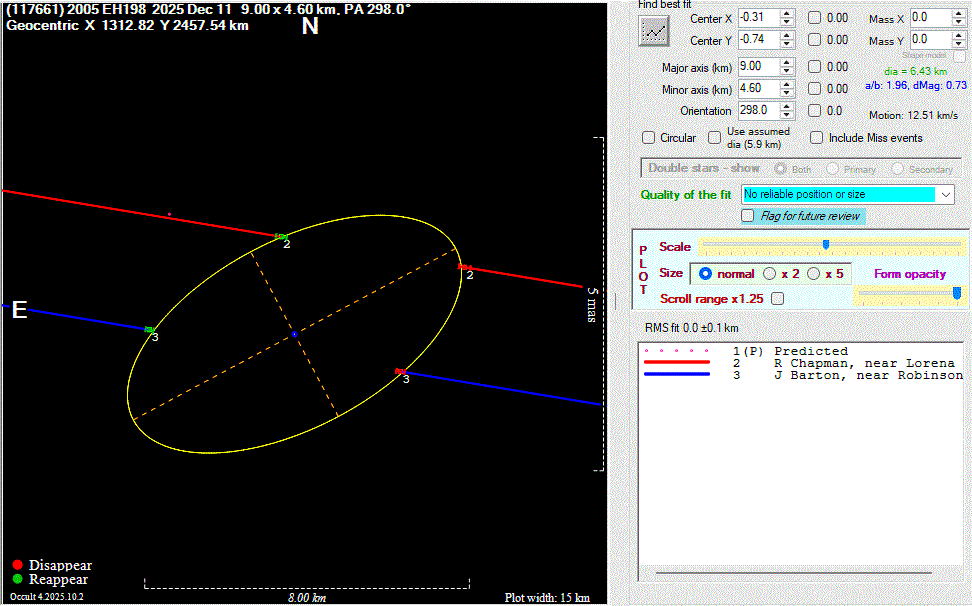Open the Quality of the fit dropdown
The height and width of the screenshot is (606, 972).
pos(946,194)
